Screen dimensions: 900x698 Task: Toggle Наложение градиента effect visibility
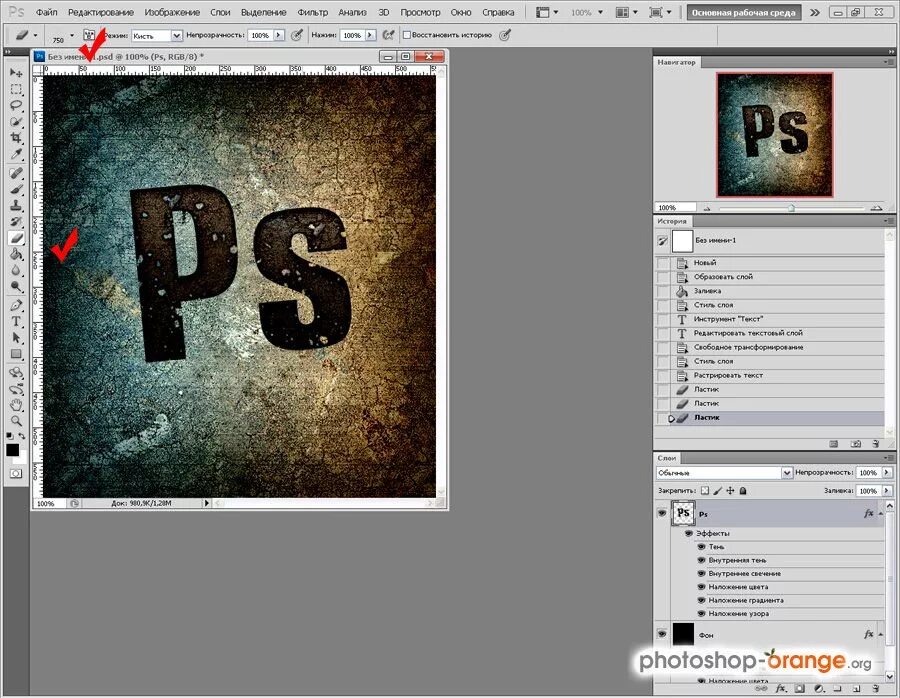click(701, 600)
